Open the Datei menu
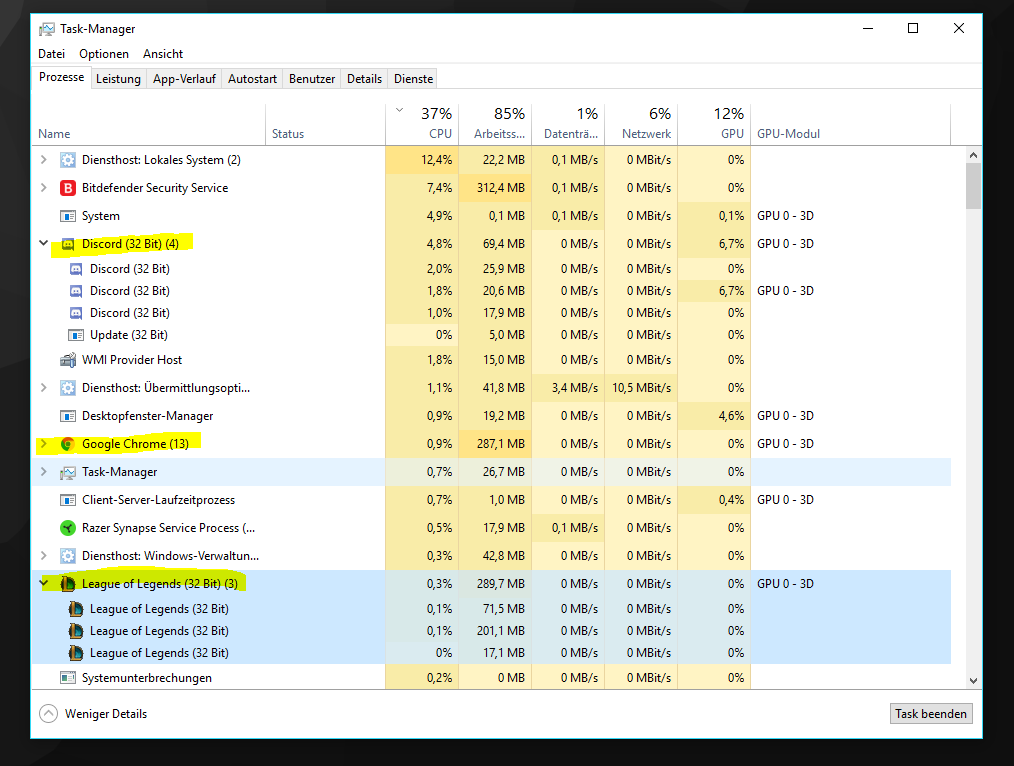This screenshot has height=766, width=1014. pos(51,54)
